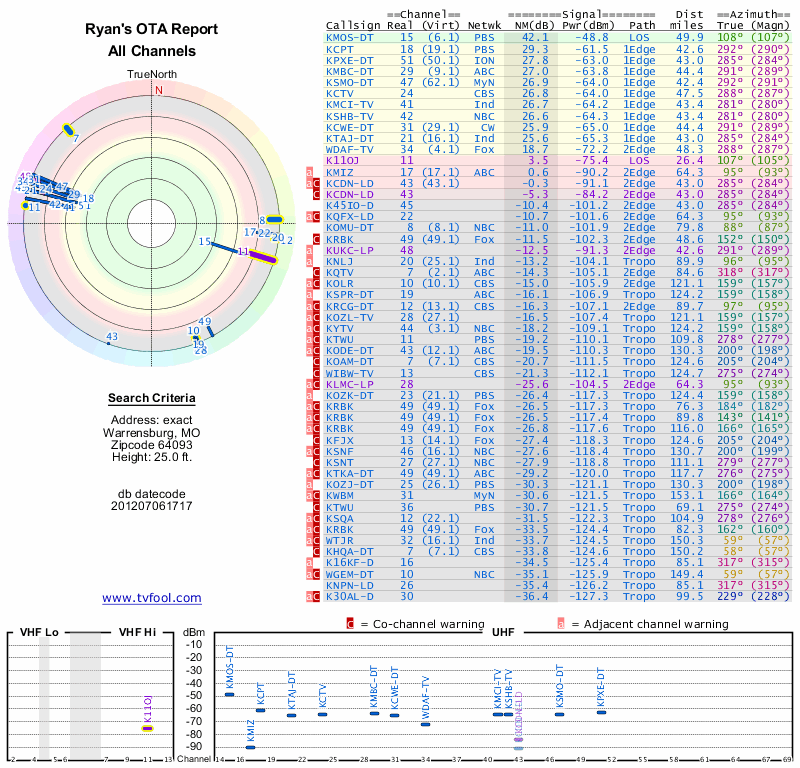Viewport: 800px width, 768px height.
Task: Click the 'a' marker beside KWBM
Action: [309, 496]
